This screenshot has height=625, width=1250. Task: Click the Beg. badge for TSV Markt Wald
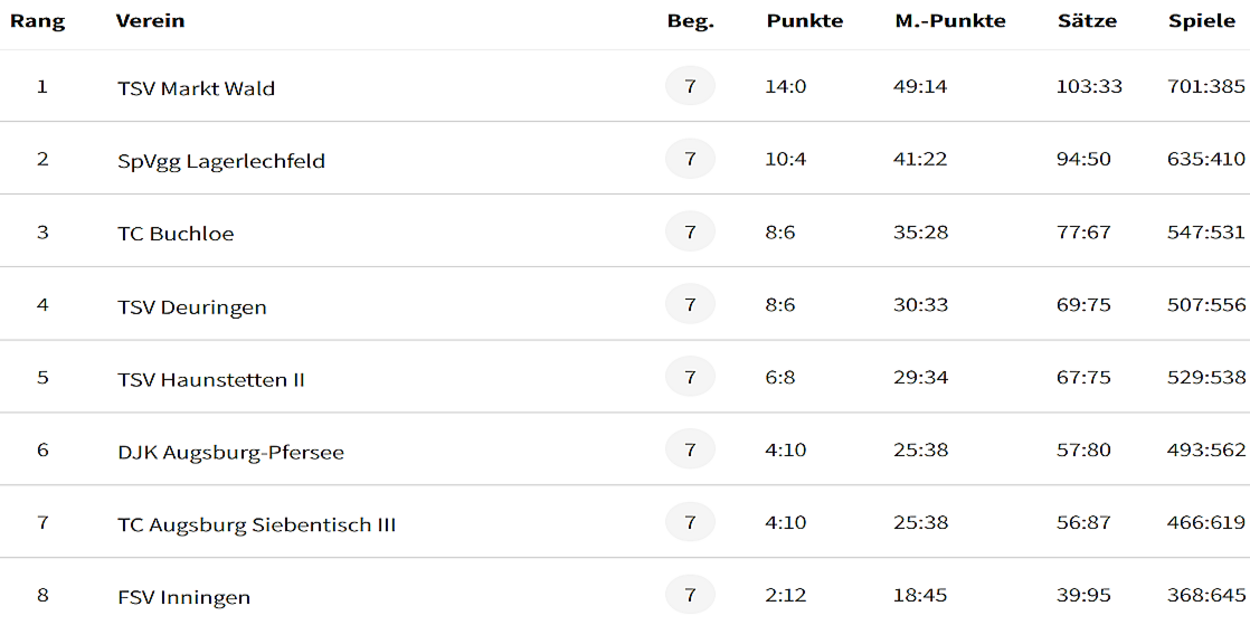point(690,87)
